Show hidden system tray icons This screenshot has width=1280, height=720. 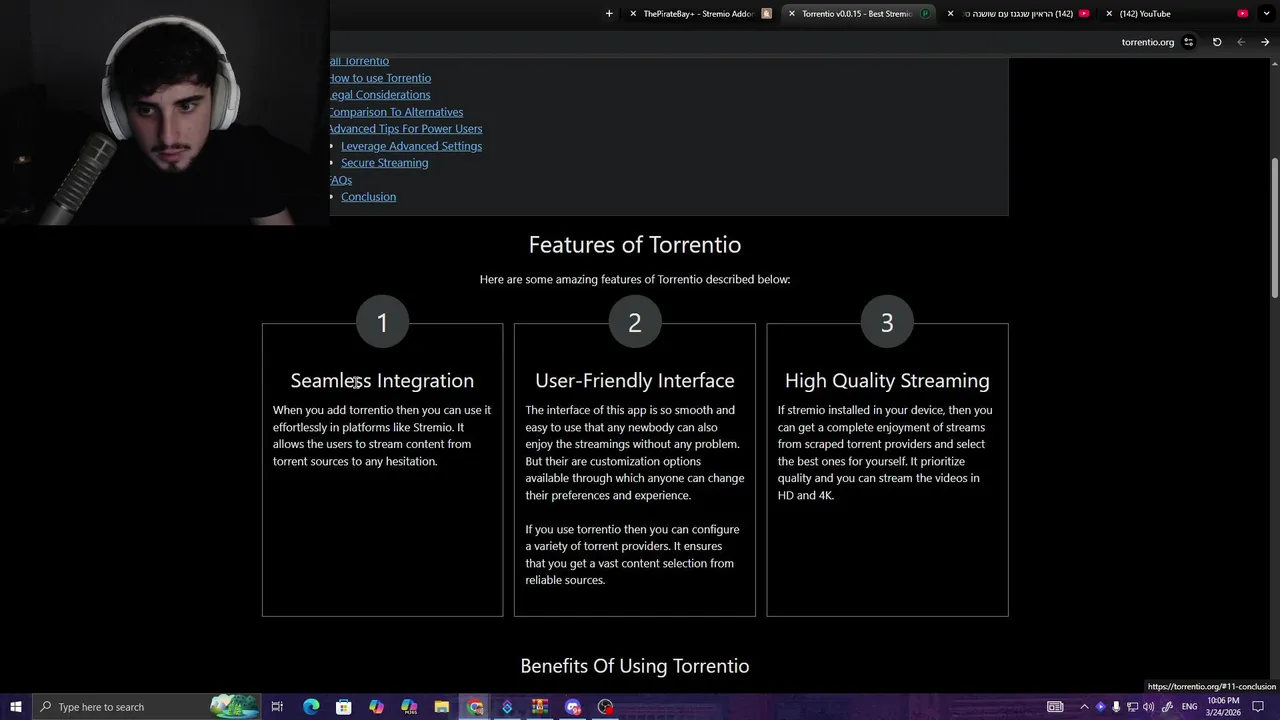[x=1084, y=707]
